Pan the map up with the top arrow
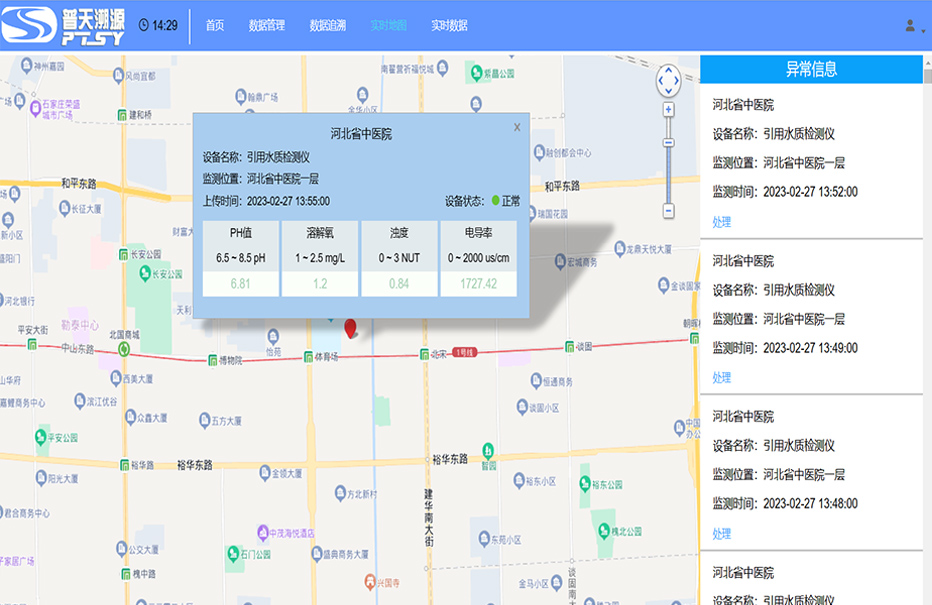The image size is (932, 605). (668, 71)
